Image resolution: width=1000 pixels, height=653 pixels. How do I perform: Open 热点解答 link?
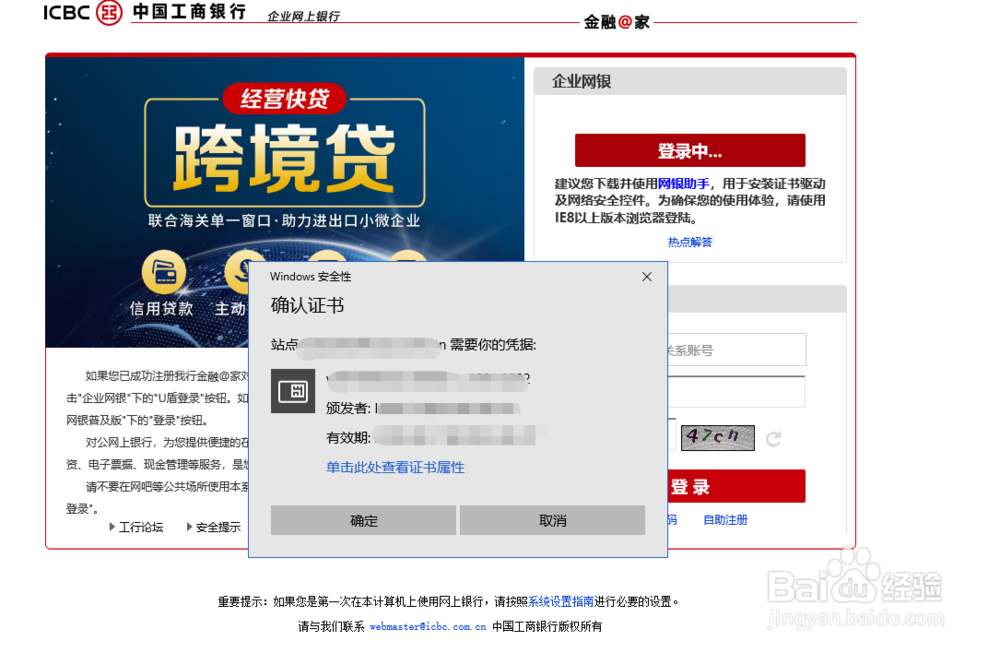pos(690,242)
